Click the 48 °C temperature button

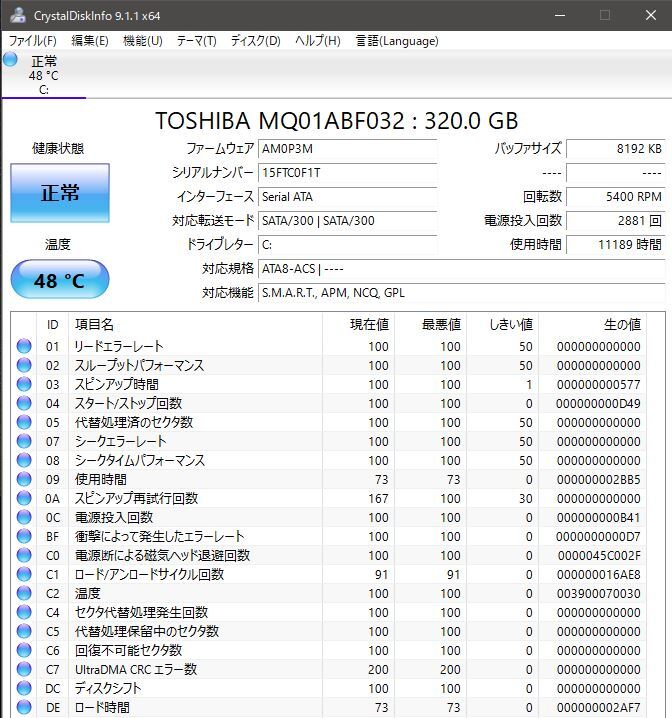pyautogui.click(x=60, y=279)
